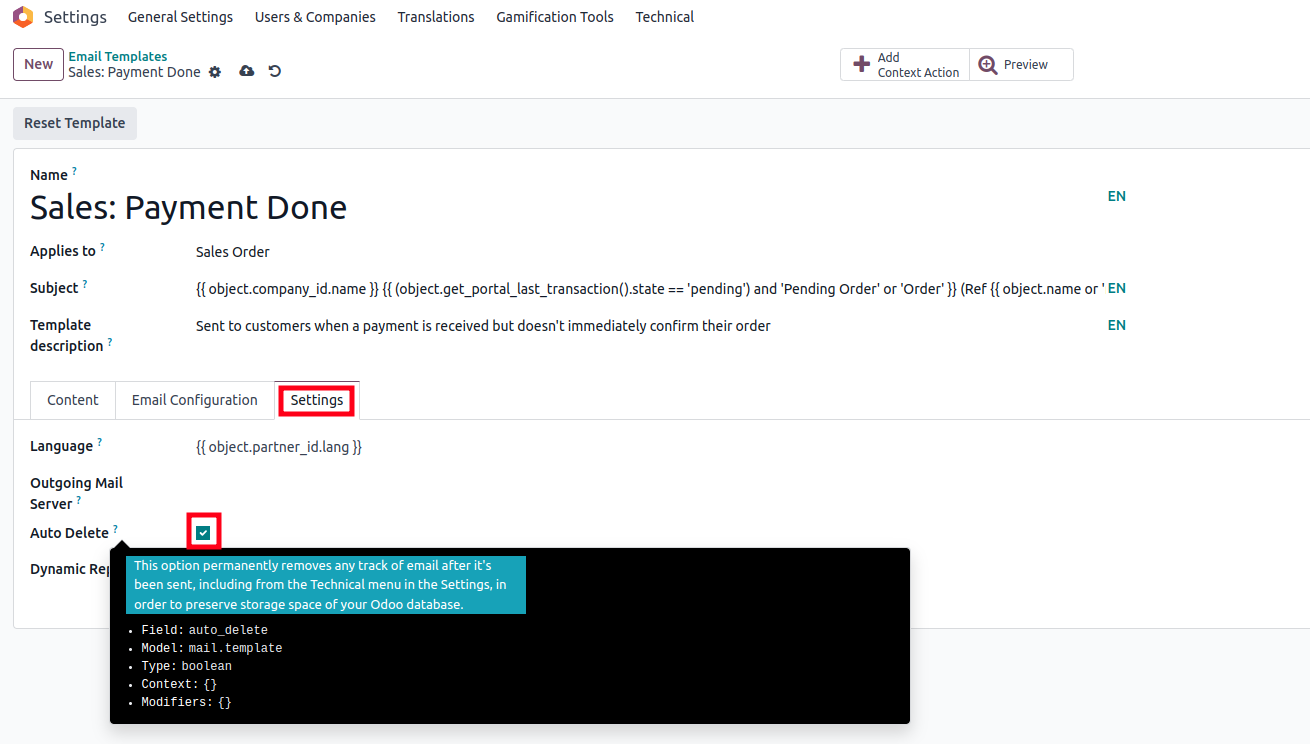
Task: Open the Translations menu
Action: point(436,17)
